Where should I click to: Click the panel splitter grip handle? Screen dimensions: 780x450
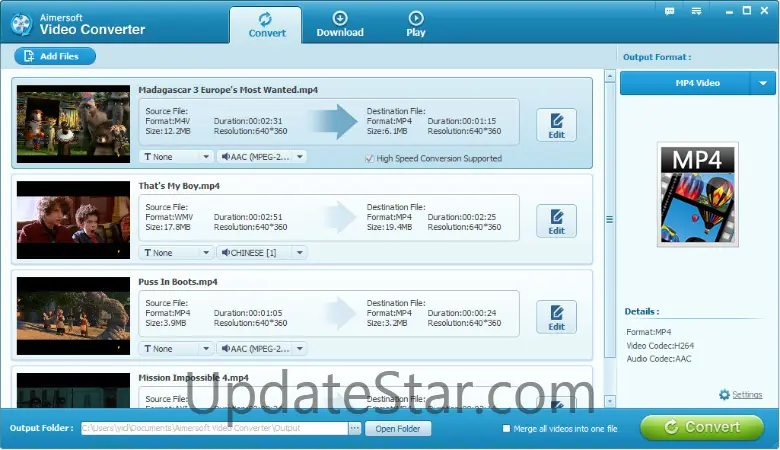pyautogui.click(x=609, y=219)
